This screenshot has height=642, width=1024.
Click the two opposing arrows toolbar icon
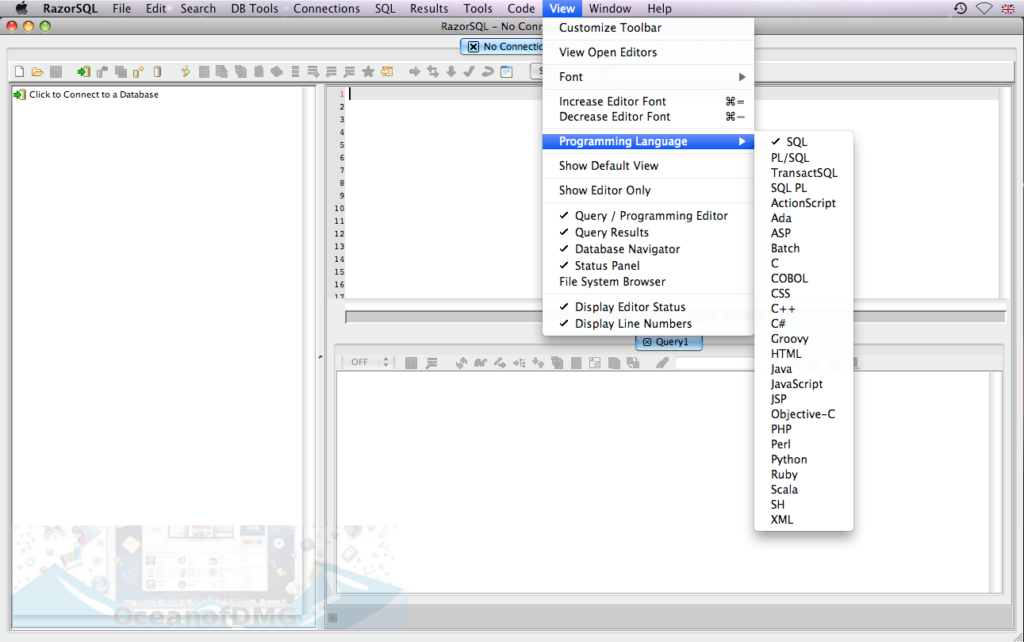pos(433,72)
